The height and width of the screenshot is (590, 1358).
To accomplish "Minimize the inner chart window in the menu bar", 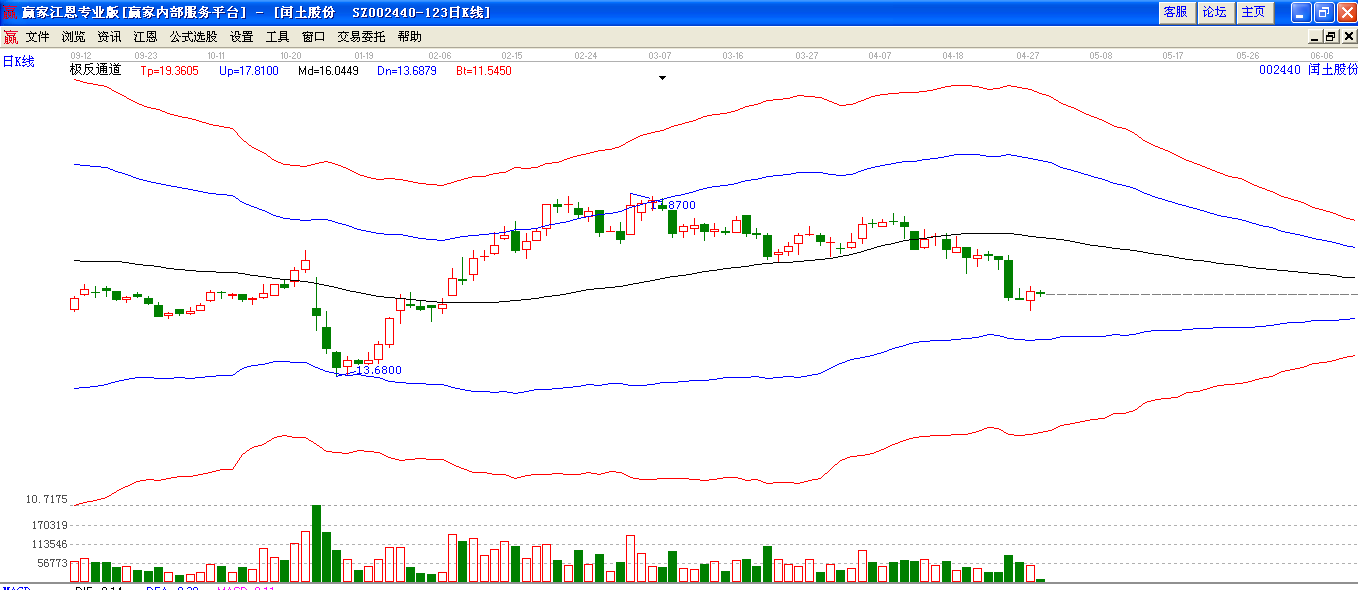I will pyautogui.click(x=1315, y=36).
